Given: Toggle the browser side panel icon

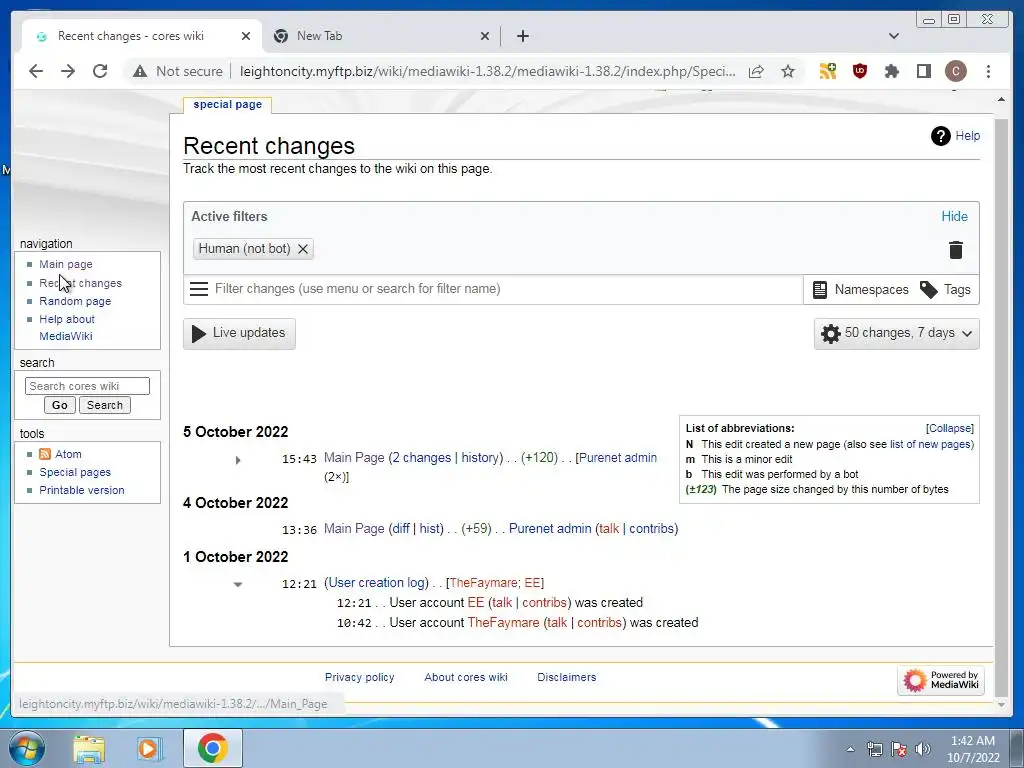Looking at the screenshot, I should pos(923,71).
